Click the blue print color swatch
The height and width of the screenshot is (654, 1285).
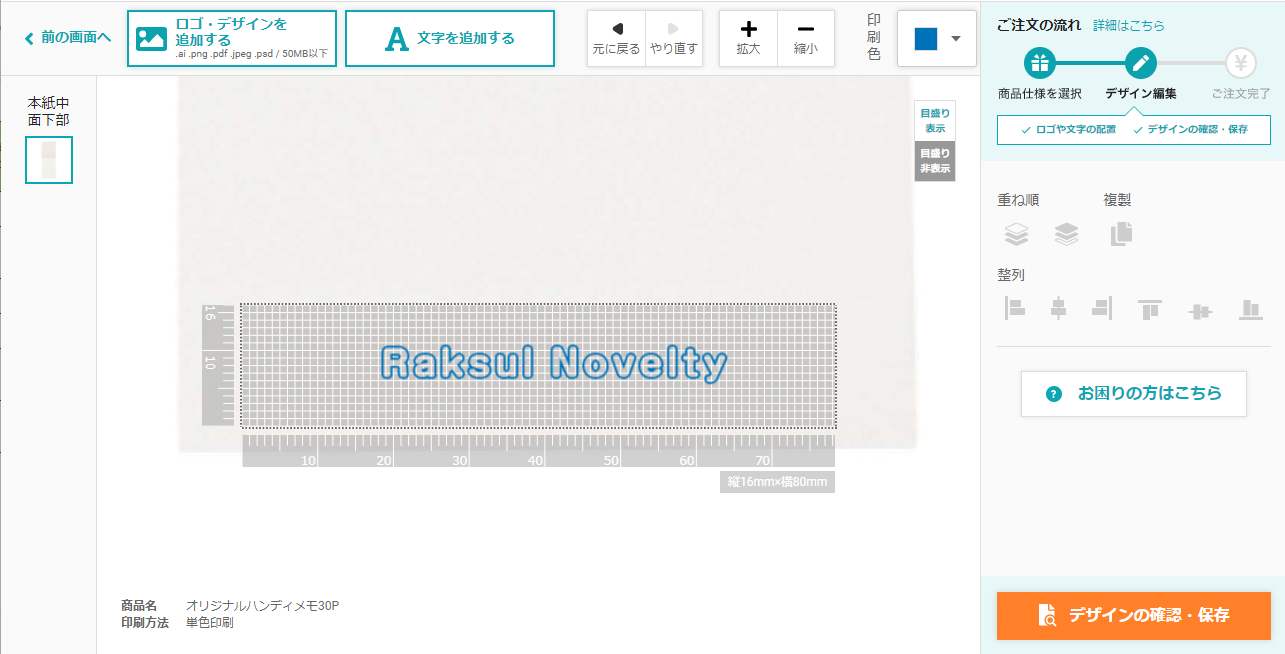point(926,39)
